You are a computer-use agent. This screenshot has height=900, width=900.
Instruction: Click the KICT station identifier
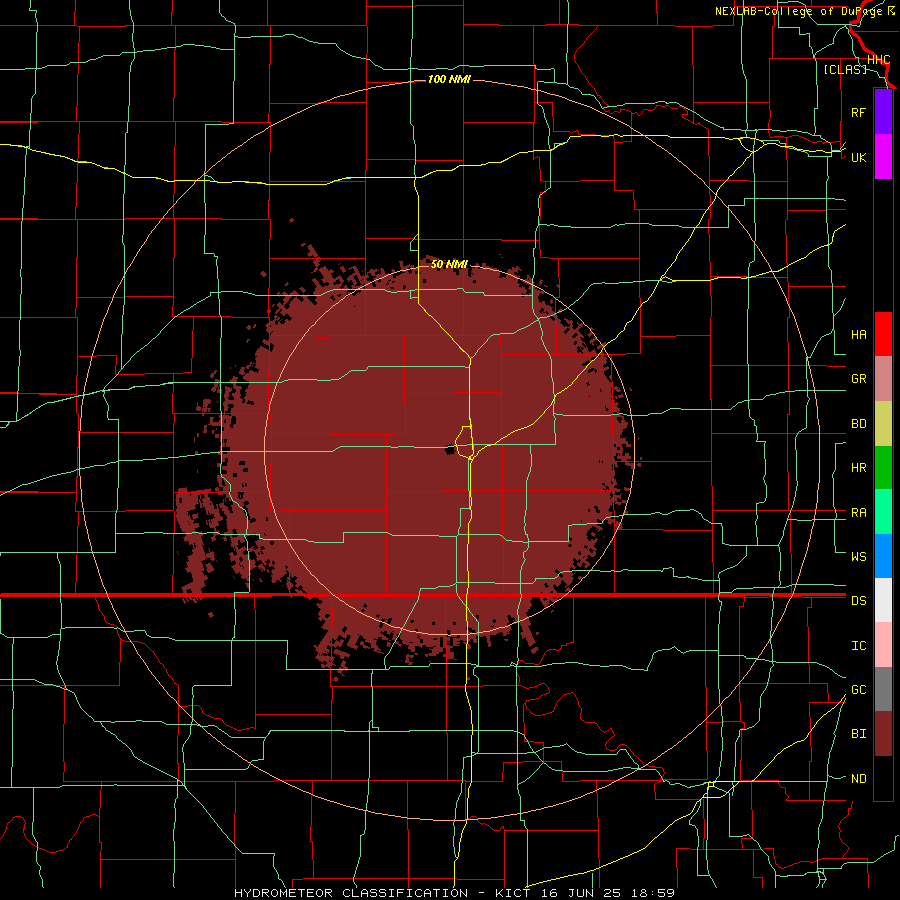[x=514, y=893]
